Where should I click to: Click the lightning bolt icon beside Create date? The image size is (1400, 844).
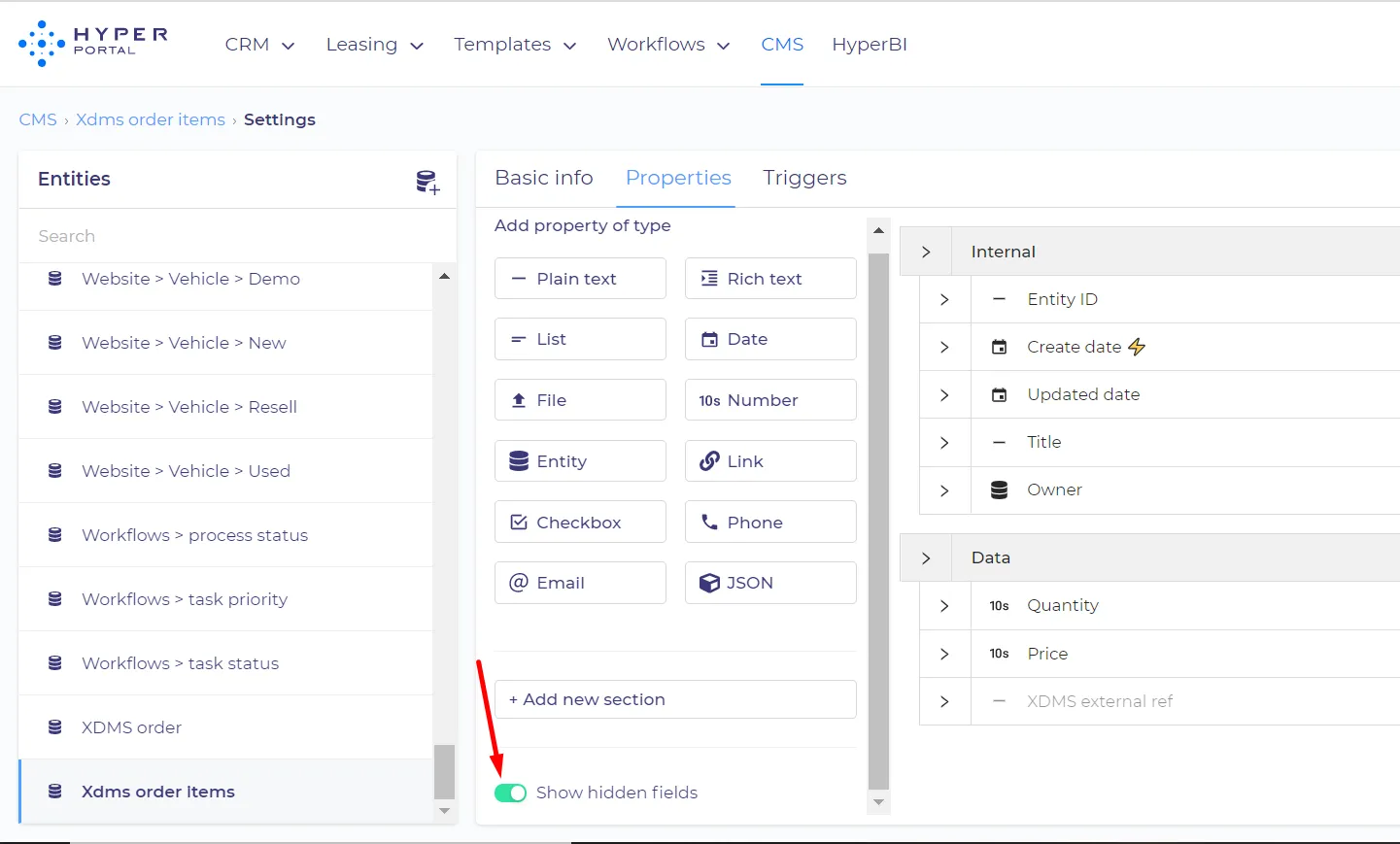click(1137, 347)
